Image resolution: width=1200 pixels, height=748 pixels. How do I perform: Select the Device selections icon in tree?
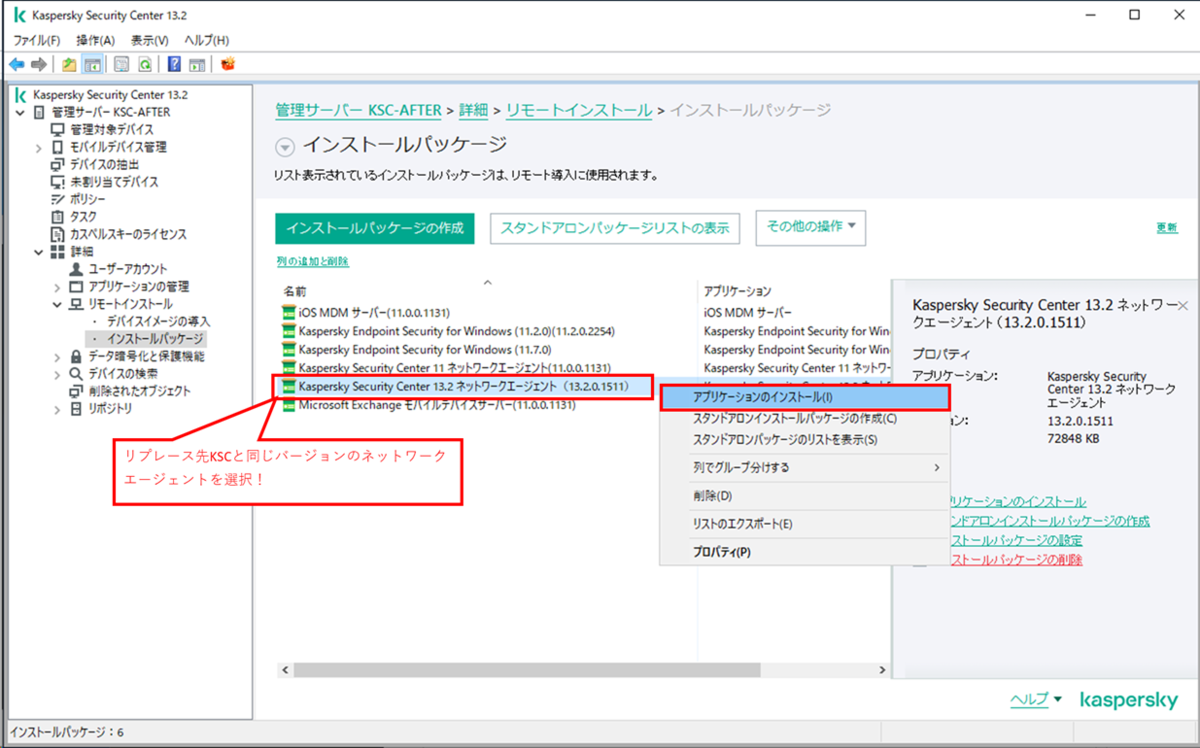coord(58,164)
